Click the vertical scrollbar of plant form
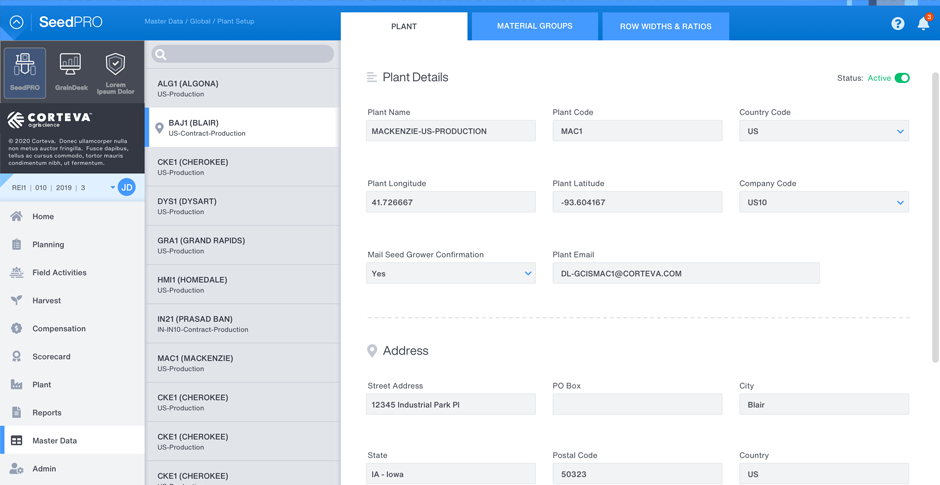The width and height of the screenshot is (940, 485). pyautogui.click(x=935, y=217)
